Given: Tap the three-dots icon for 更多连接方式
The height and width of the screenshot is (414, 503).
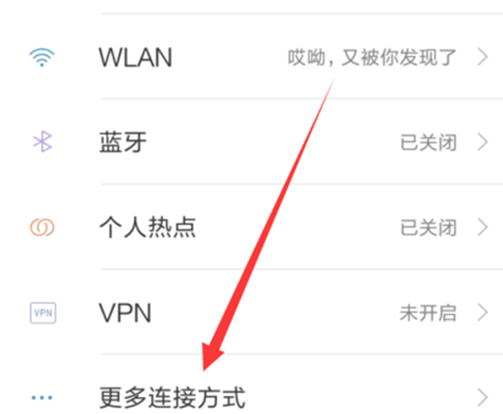Looking at the screenshot, I should 42,397.
